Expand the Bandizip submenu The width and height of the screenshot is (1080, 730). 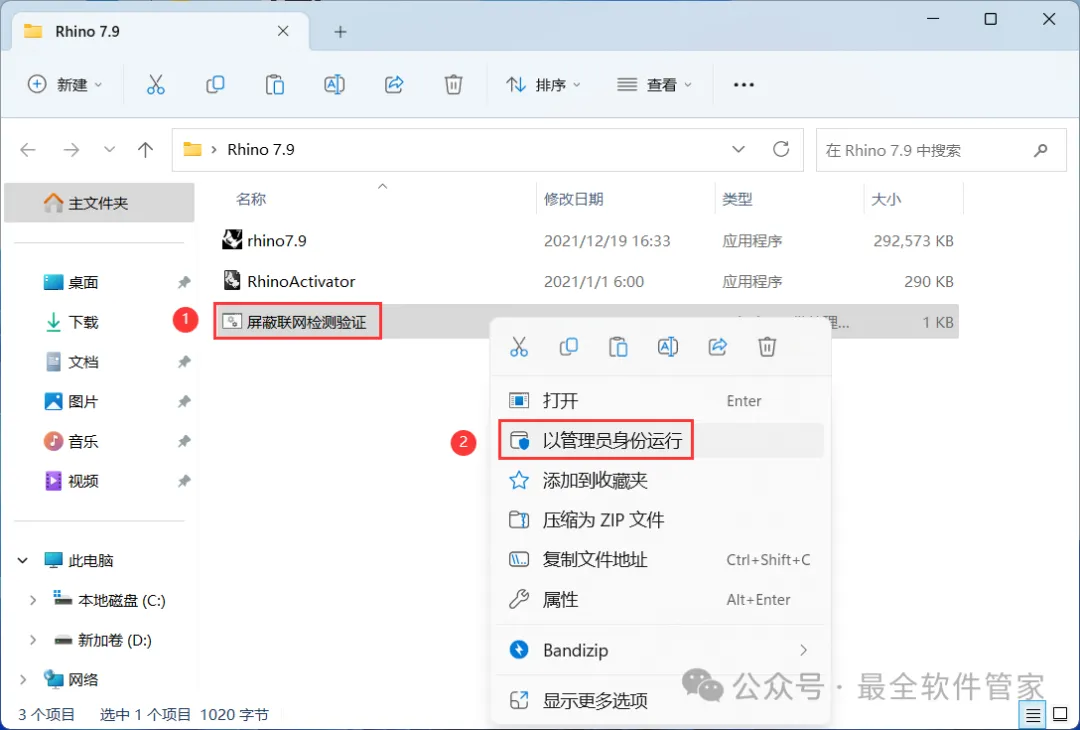(803, 650)
